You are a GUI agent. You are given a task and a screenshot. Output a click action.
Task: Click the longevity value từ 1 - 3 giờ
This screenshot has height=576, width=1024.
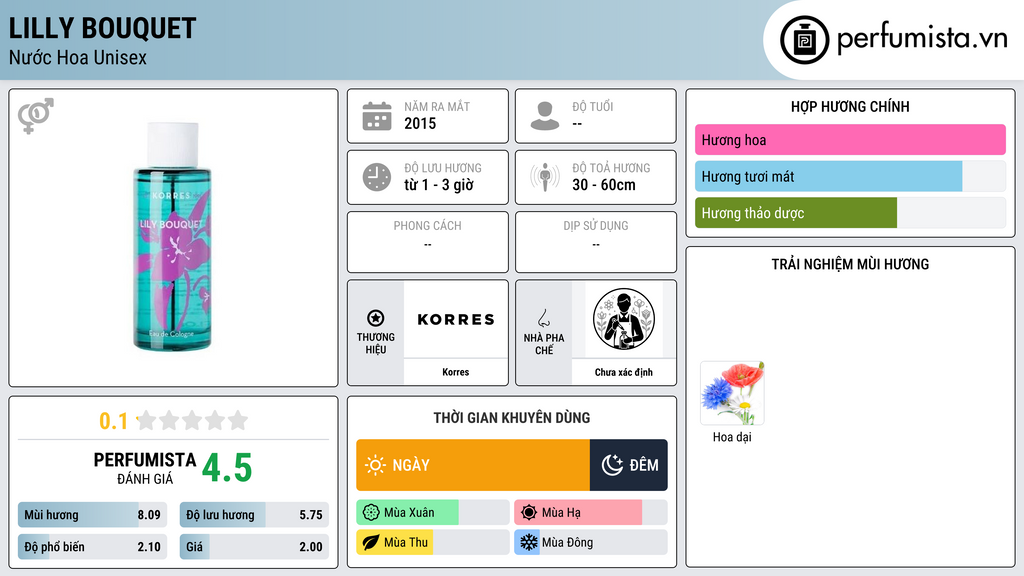click(x=439, y=185)
